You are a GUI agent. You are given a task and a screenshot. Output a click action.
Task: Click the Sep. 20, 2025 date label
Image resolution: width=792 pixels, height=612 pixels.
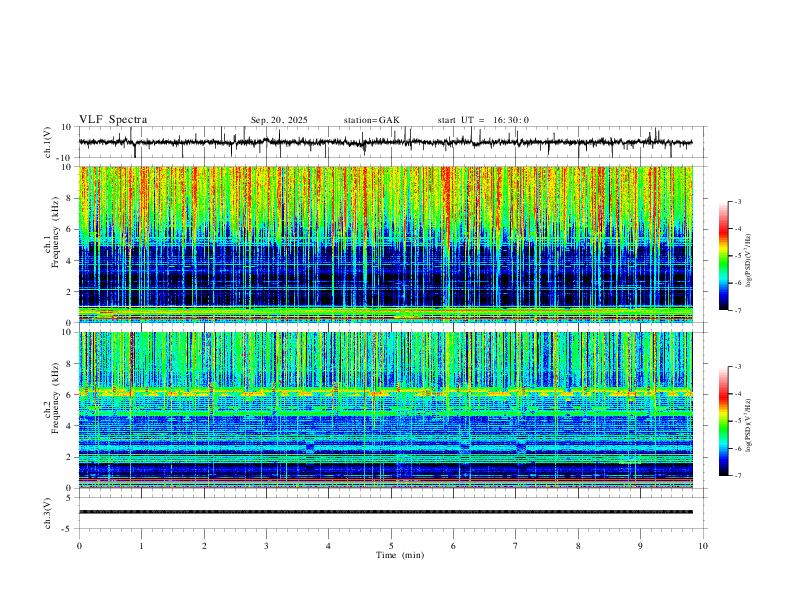pos(279,120)
